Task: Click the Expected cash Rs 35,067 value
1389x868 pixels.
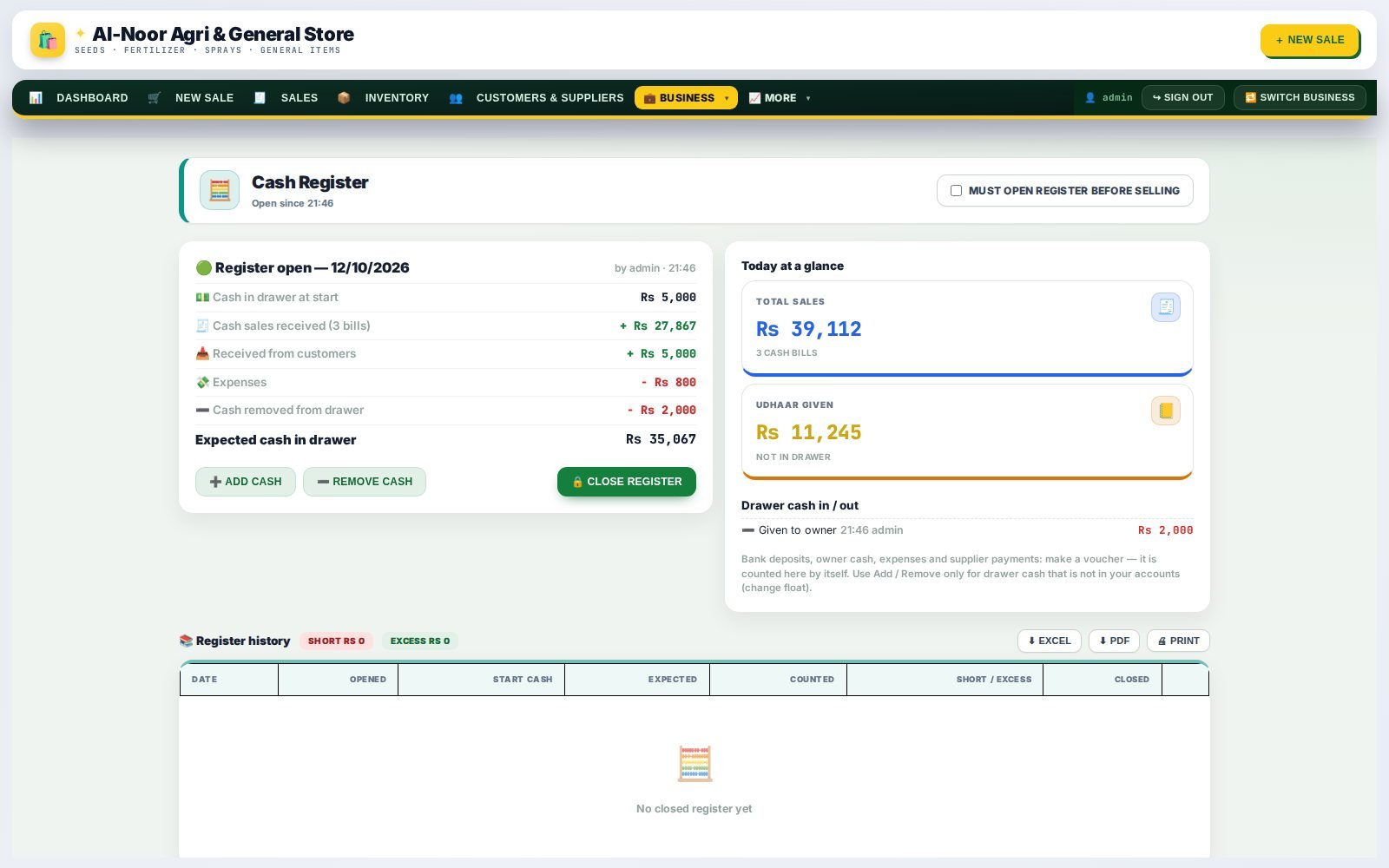Action: (x=661, y=439)
